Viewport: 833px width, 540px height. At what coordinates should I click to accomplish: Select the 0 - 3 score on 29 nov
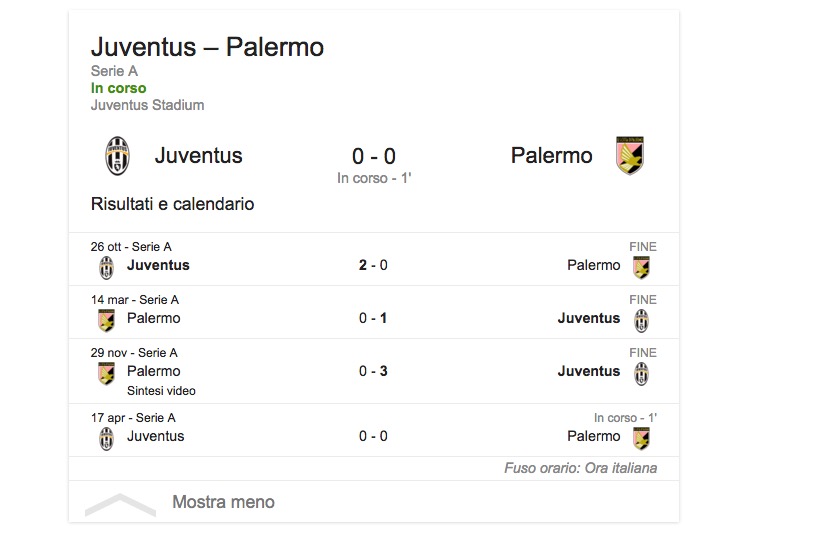(x=373, y=371)
